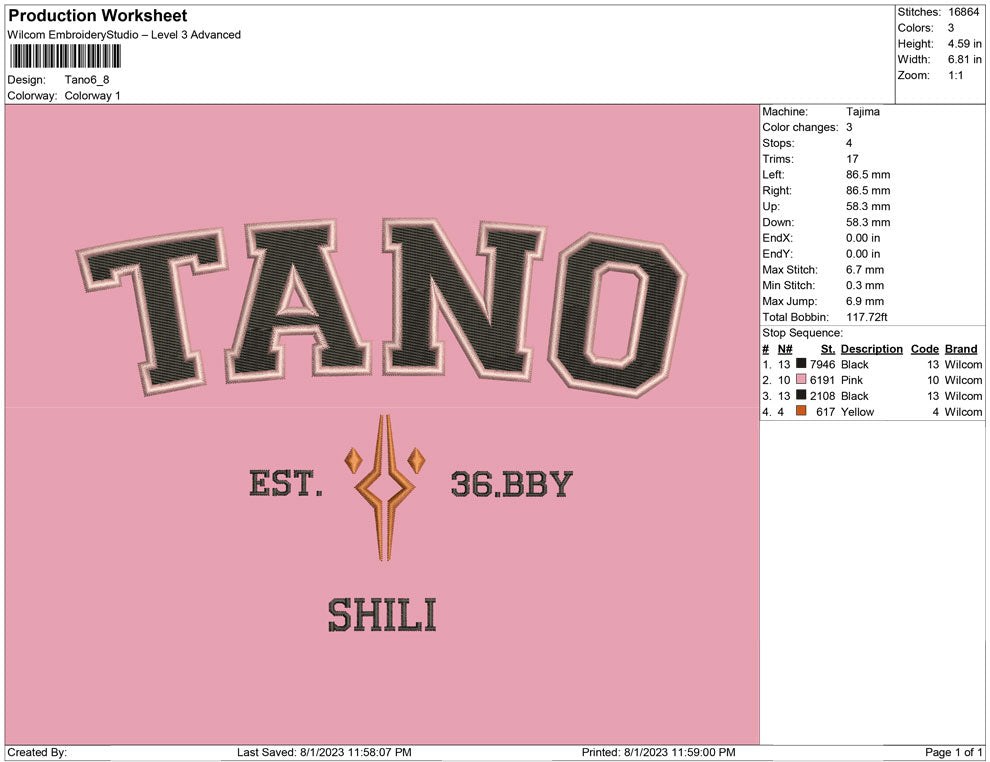This screenshot has width=990, height=762.
Task: Click the 'Code' column header
Action: coord(924,348)
